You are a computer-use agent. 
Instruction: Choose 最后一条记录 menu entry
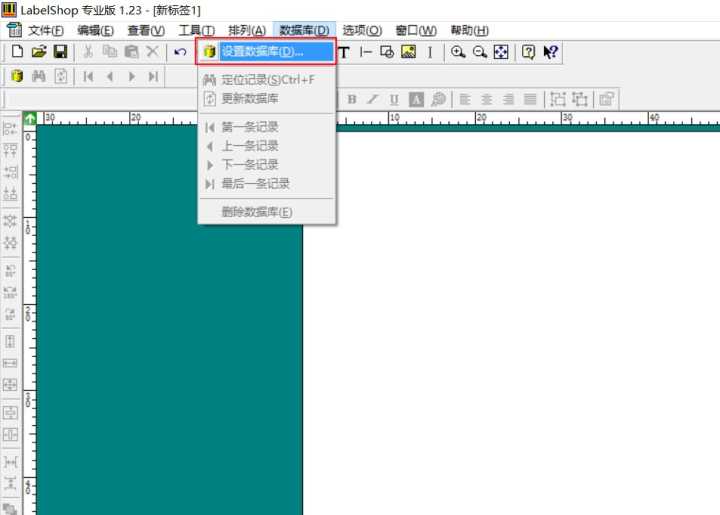(x=266, y=184)
